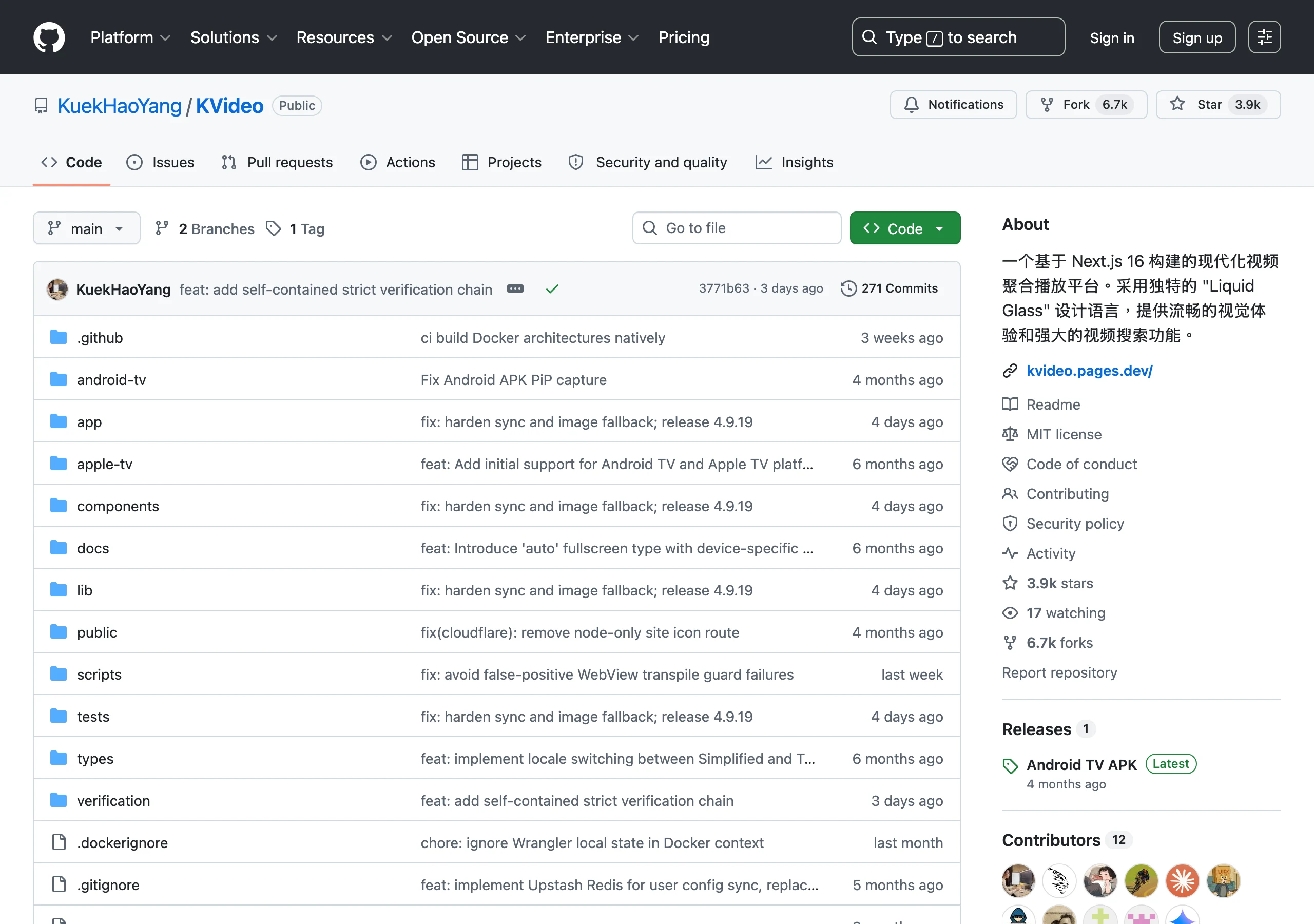View the 1 Tag list
This screenshot has height=924, width=1314.
pos(295,228)
